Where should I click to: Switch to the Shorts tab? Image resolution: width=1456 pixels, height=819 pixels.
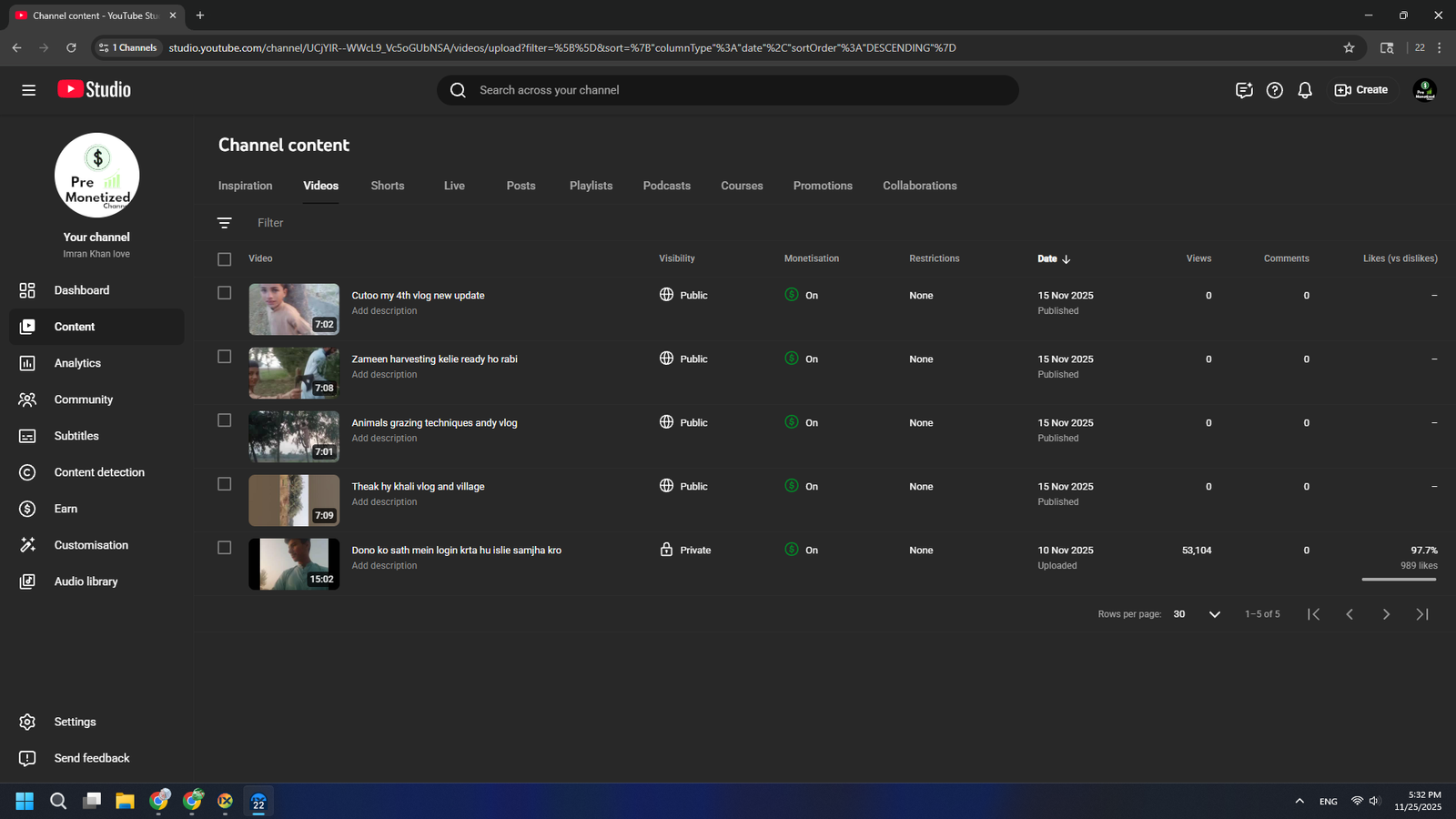[x=387, y=186]
